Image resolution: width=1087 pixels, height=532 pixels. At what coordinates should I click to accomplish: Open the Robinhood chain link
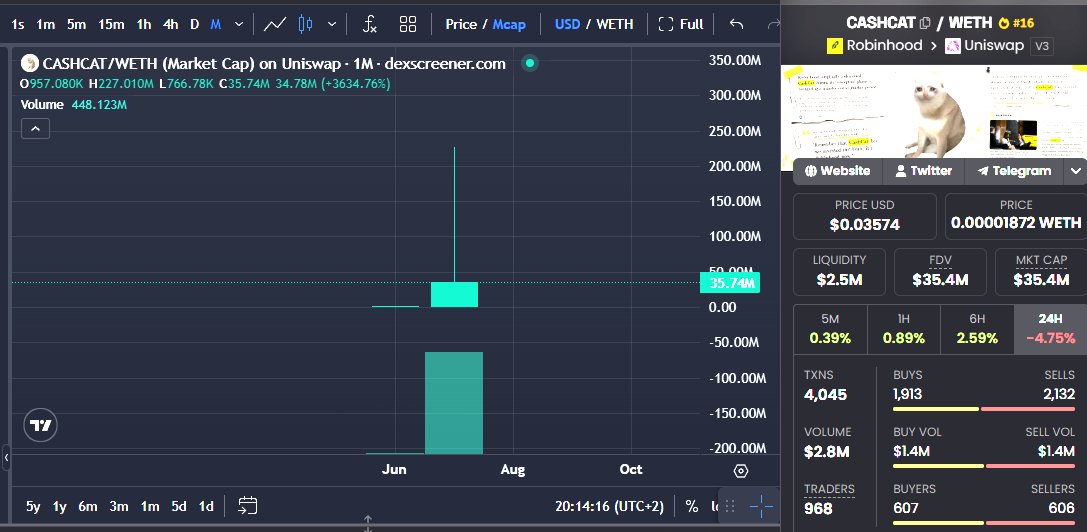tap(875, 46)
